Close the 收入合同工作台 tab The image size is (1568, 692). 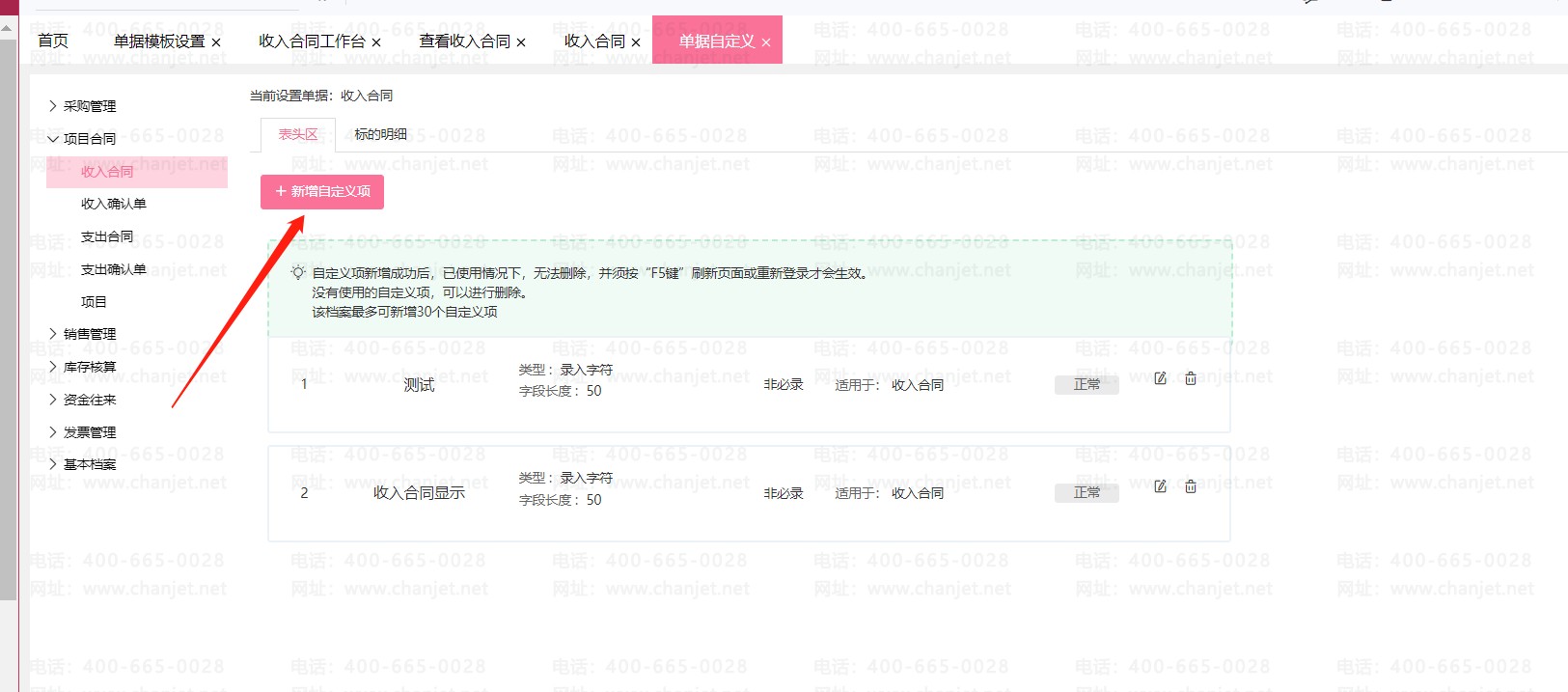[x=376, y=42]
